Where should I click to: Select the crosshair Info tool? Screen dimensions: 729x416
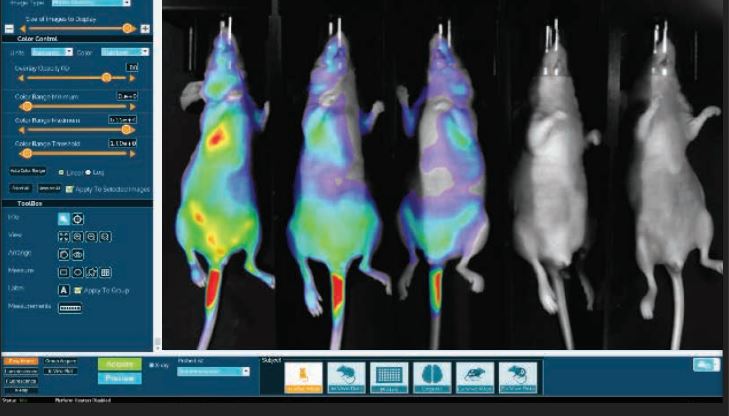click(78, 218)
